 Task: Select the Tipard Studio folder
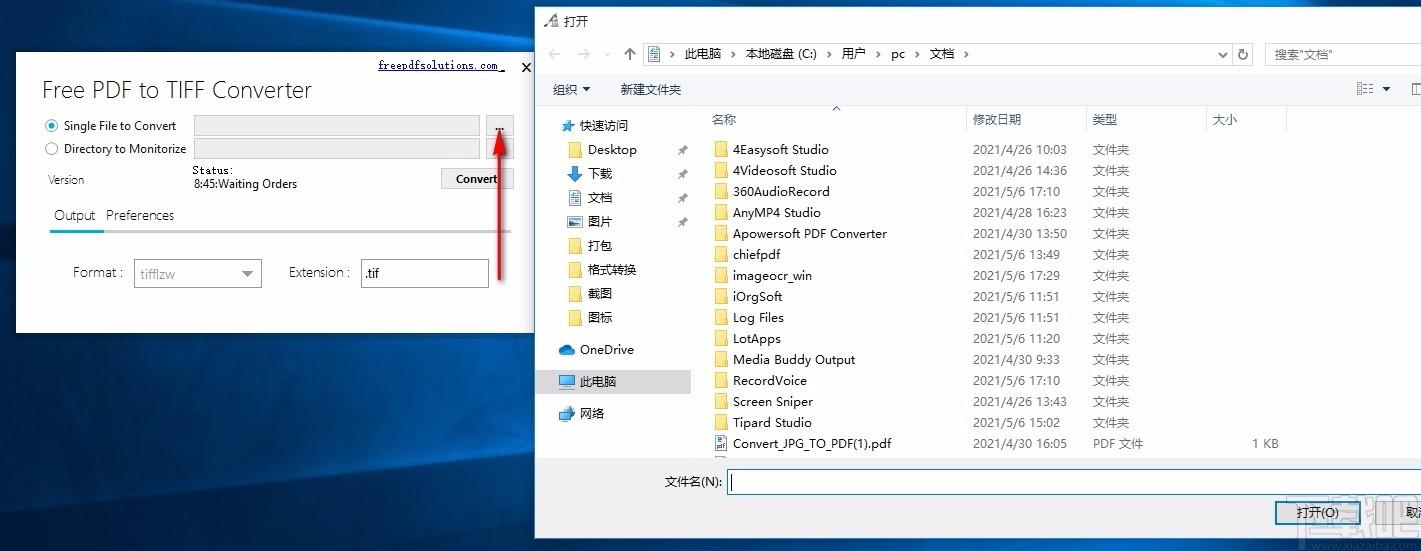tap(772, 422)
